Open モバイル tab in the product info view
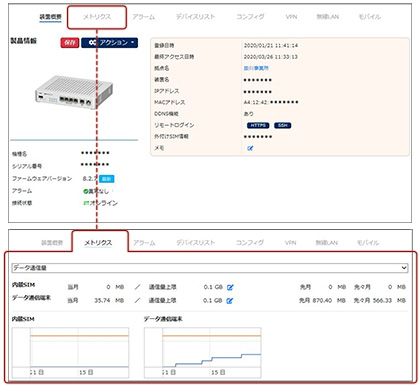Viewport: 420px width, 385px height. 369,17
